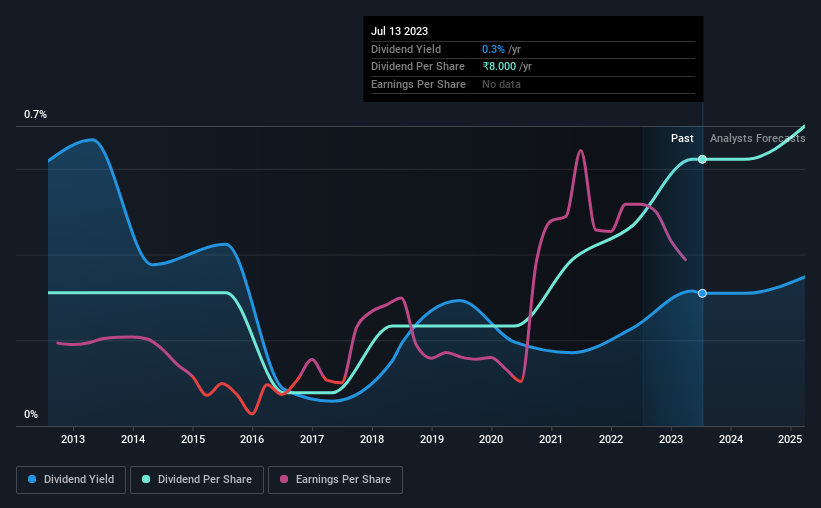
Task: Click the 2019 x-axis year label
Action: (x=431, y=439)
